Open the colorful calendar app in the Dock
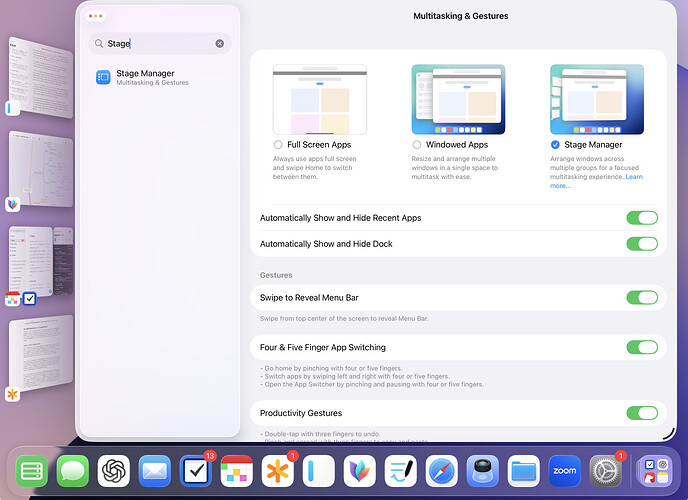Image resolution: width=688 pixels, height=500 pixels. [237, 471]
